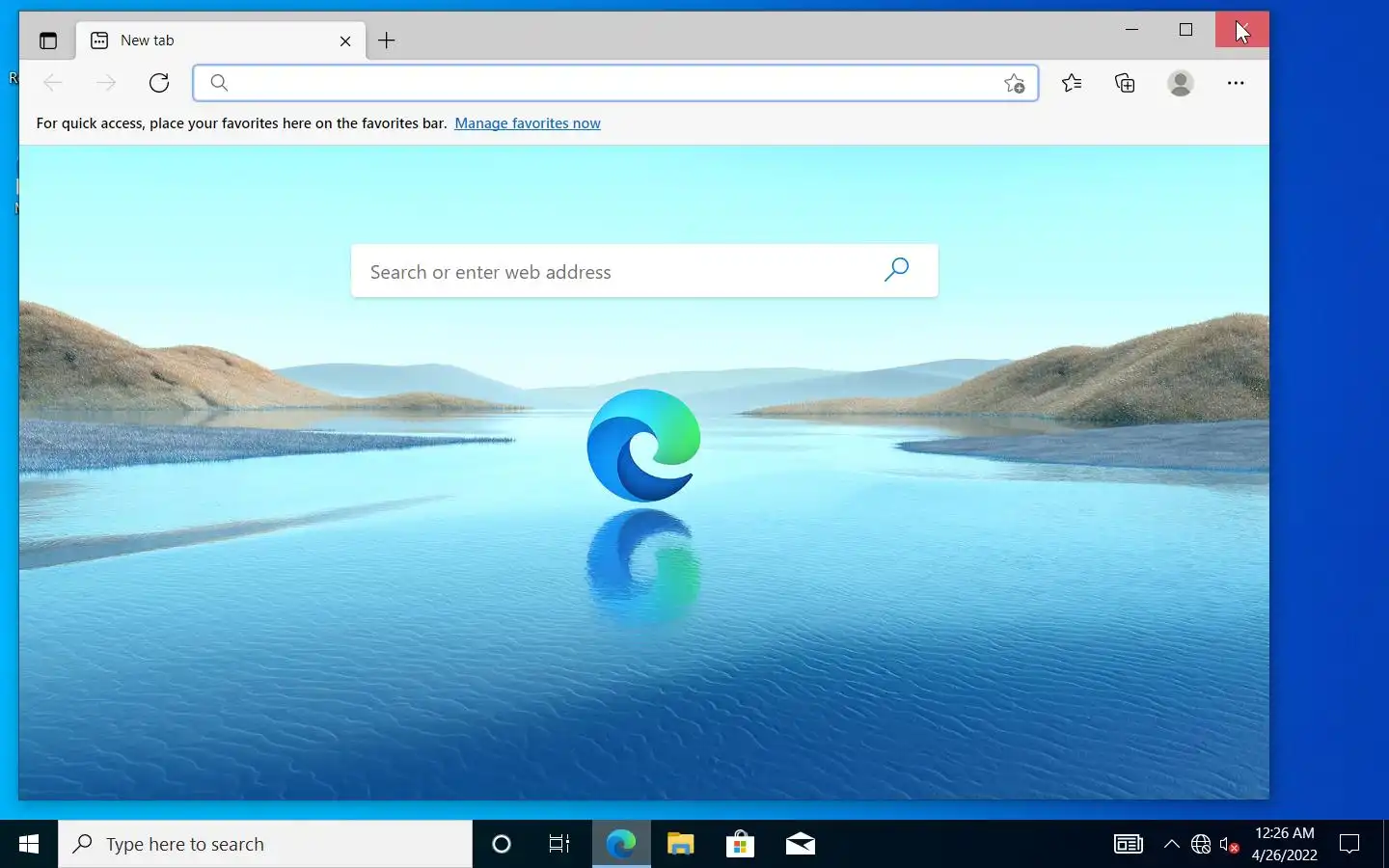This screenshot has height=868, width=1389.
Task: Open Microsoft Store from taskbar
Action: pyautogui.click(x=740, y=845)
